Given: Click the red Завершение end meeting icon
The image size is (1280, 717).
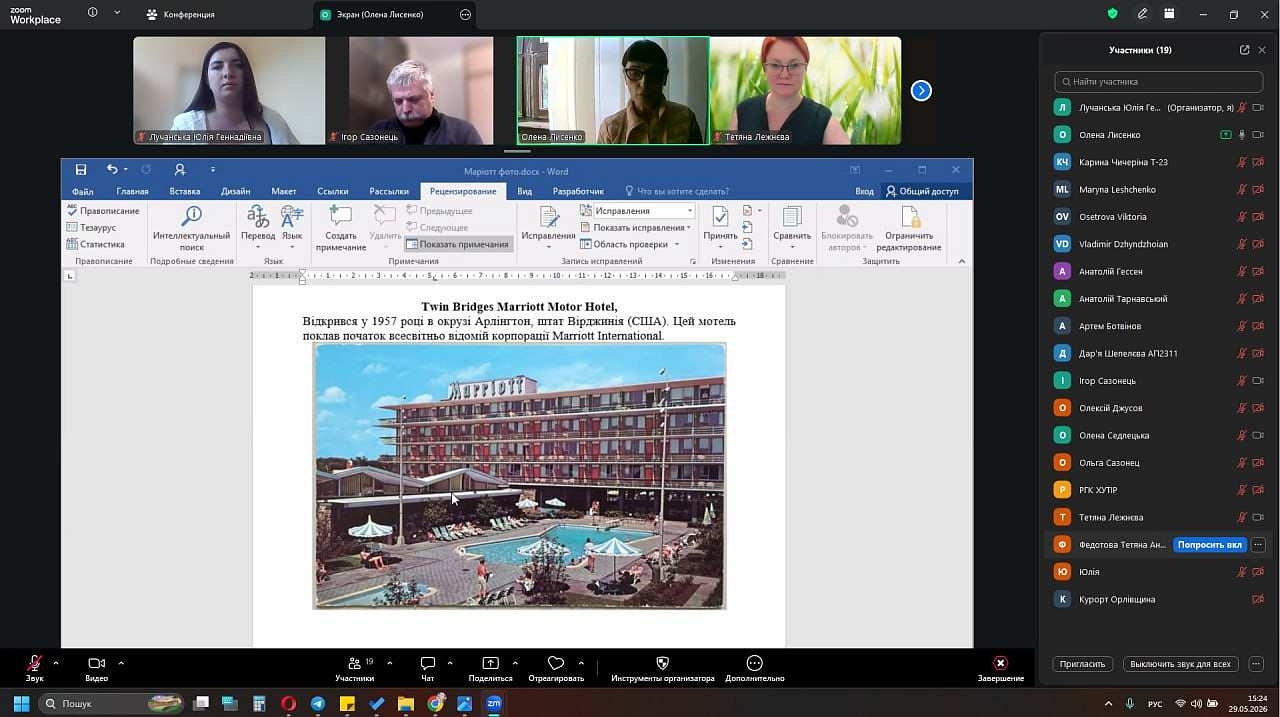Looking at the screenshot, I should tap(1000, 663).
